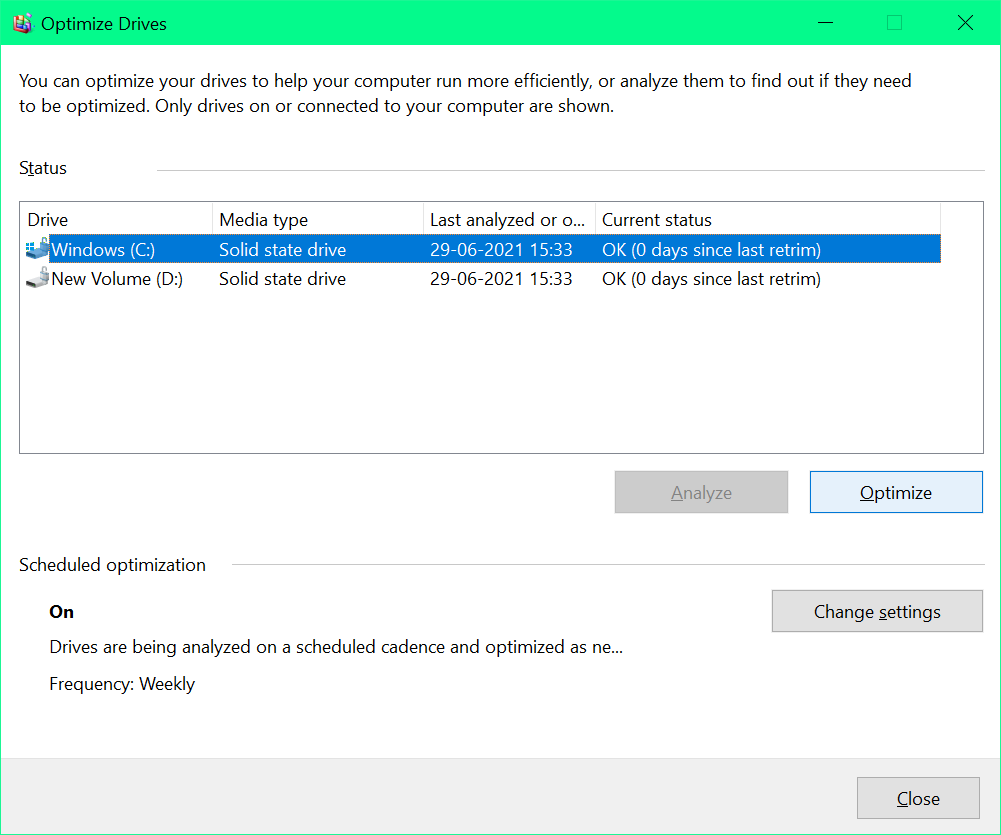Click Solid state drive in the New Volume (D:) row
The height and width of the screenshot is (835, 1001).
click(x=282, y=279)
